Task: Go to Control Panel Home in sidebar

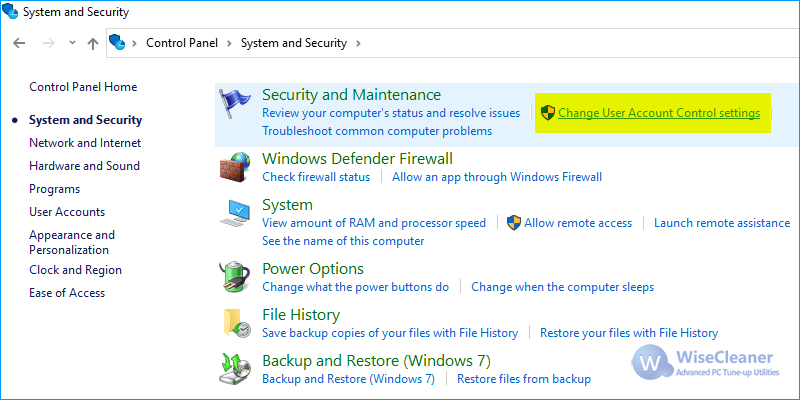Action: click(83, 87)
